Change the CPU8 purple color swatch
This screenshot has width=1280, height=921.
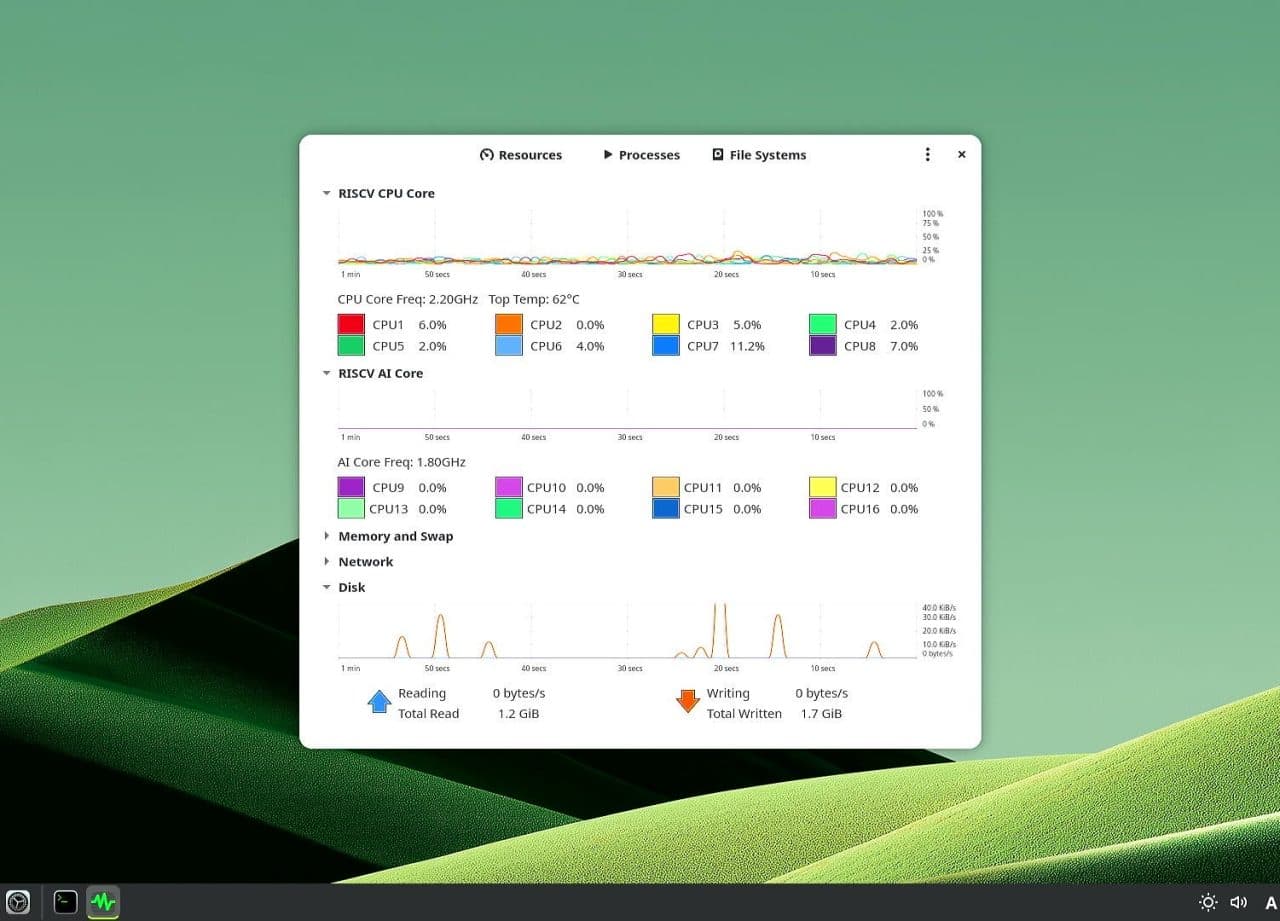click(x=823, y=346)
